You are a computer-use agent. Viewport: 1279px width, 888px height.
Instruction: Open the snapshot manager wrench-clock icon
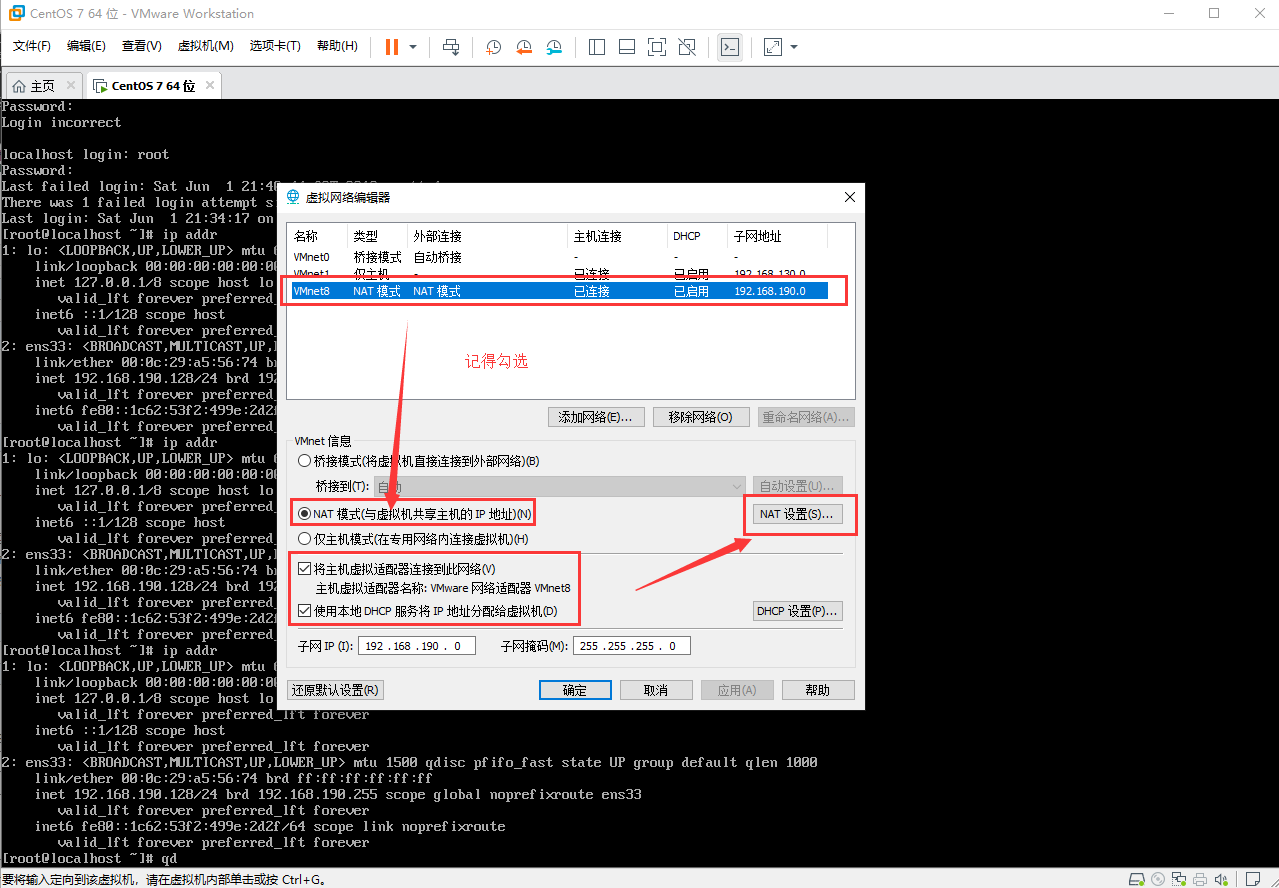pos(555,47)
